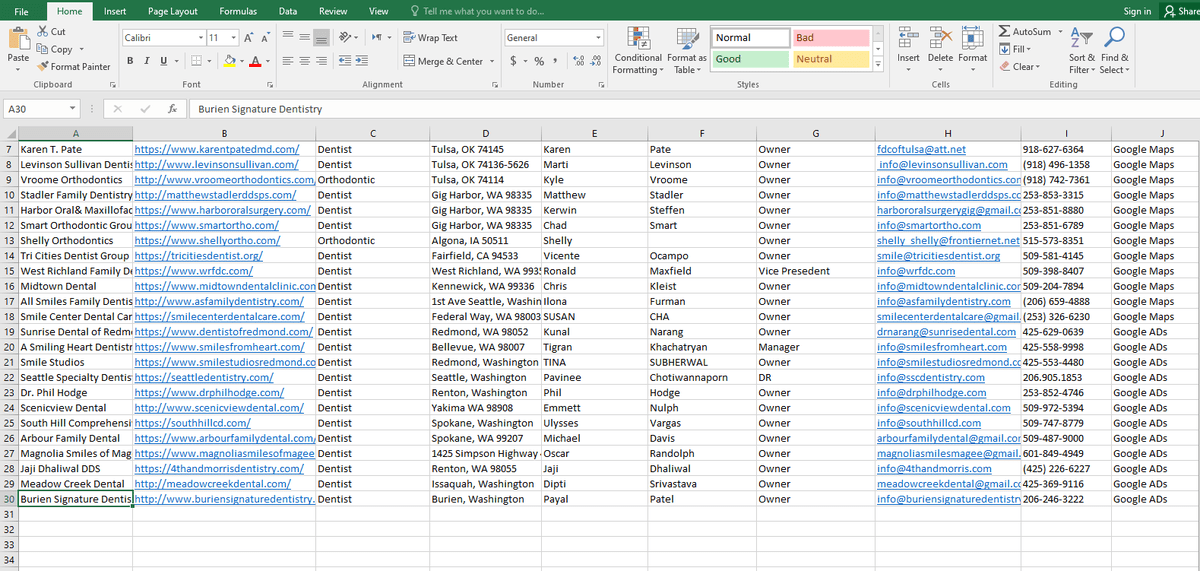Open the Formulas ribbon tab
This screenshot has width=1200, height=571.
[238, 11]
